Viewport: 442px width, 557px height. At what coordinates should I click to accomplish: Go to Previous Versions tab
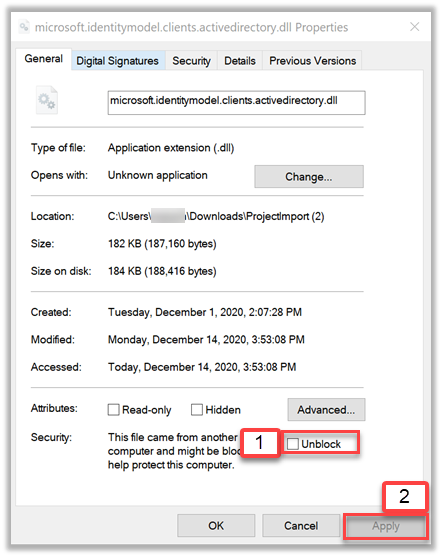click(x=312, y=61)
